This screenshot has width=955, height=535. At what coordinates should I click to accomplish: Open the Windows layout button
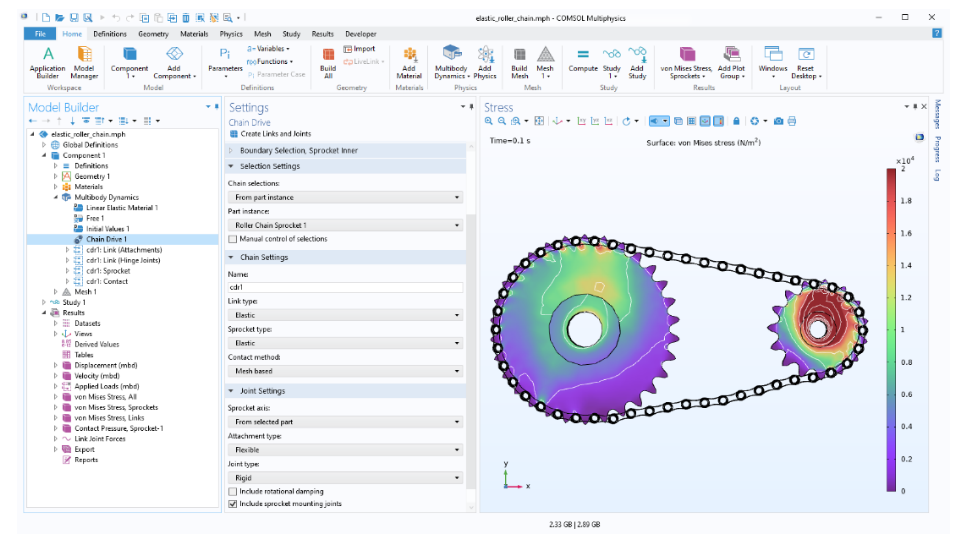[x=773, y=62]
